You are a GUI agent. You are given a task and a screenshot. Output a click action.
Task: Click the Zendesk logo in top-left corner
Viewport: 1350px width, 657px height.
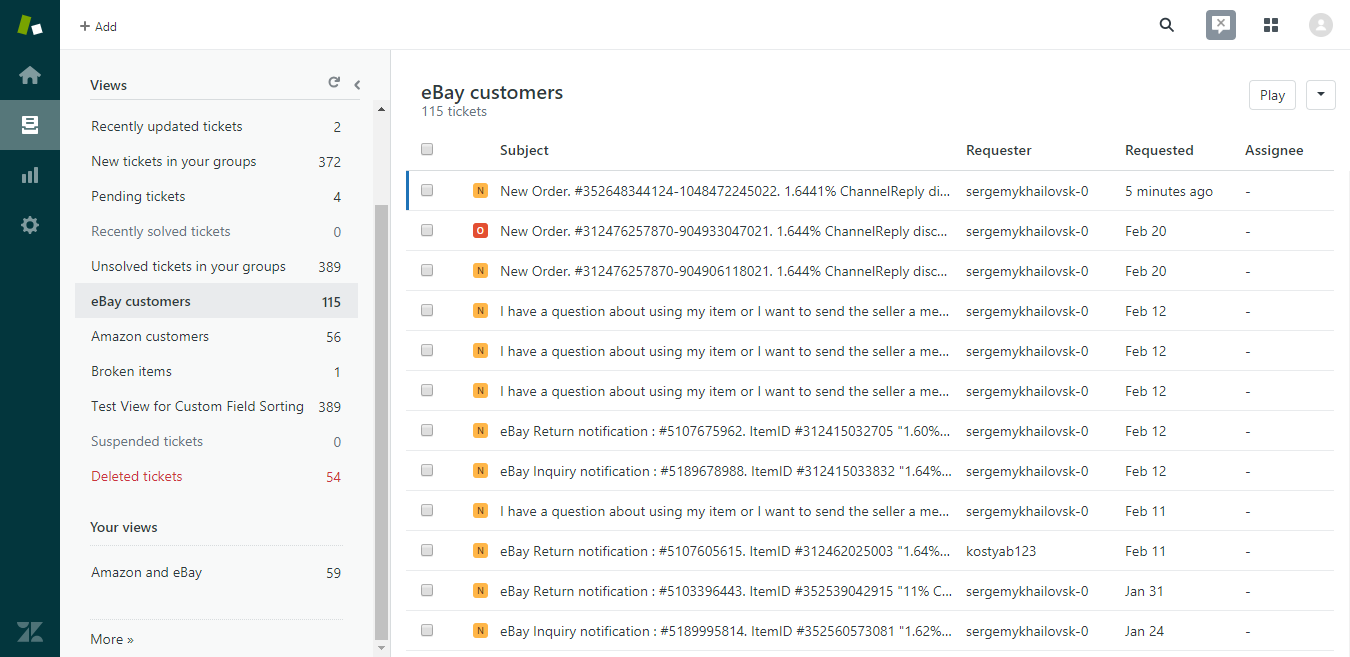click(30, 25)
